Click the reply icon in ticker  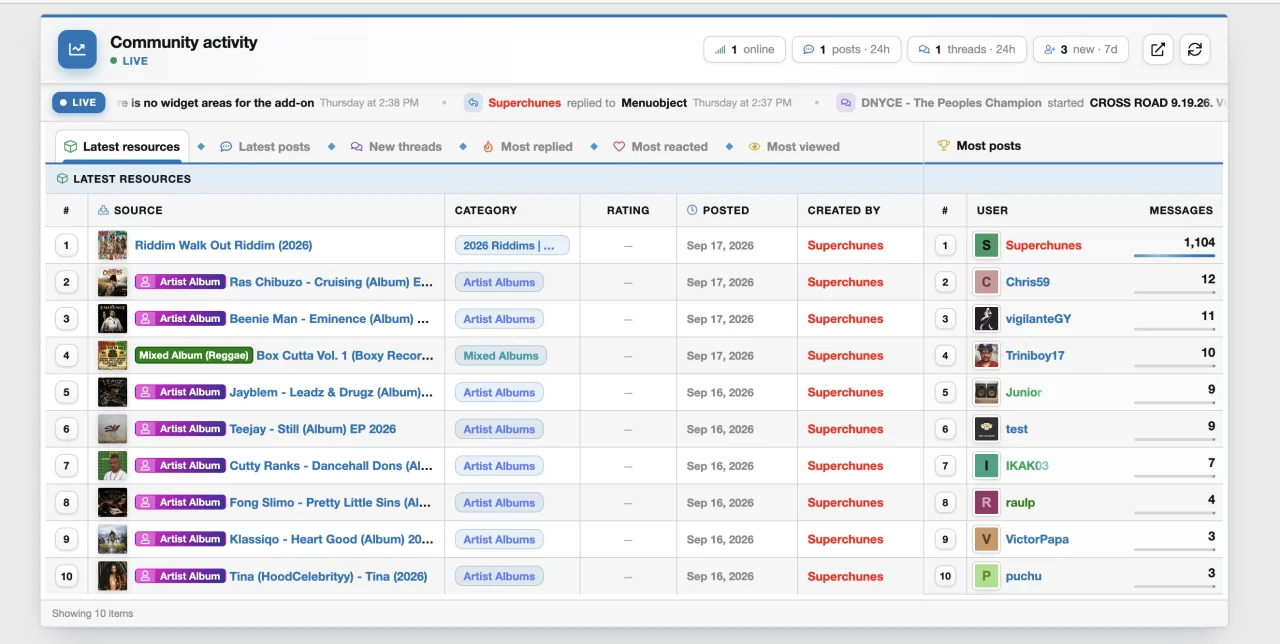click(x=473, y=102)
